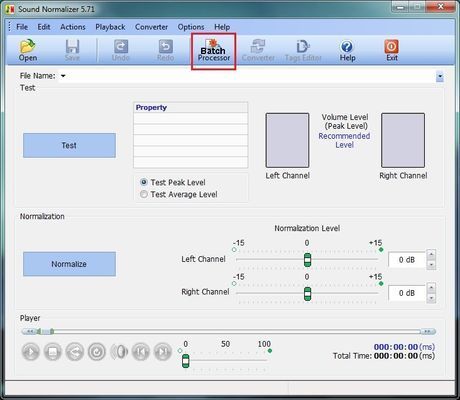This screenshot has width=460, height=400.
Task: Open the Converter toolbar icon
Action: [258, 50]
